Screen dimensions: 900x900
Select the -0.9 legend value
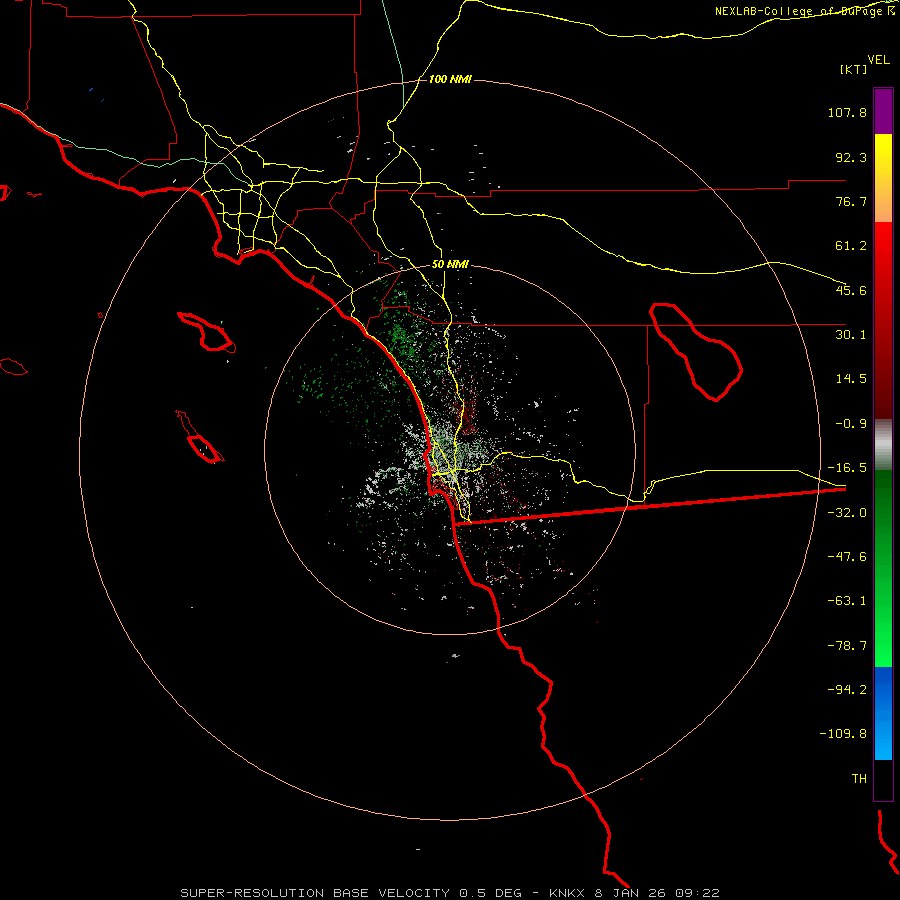(x=851, y=424)
